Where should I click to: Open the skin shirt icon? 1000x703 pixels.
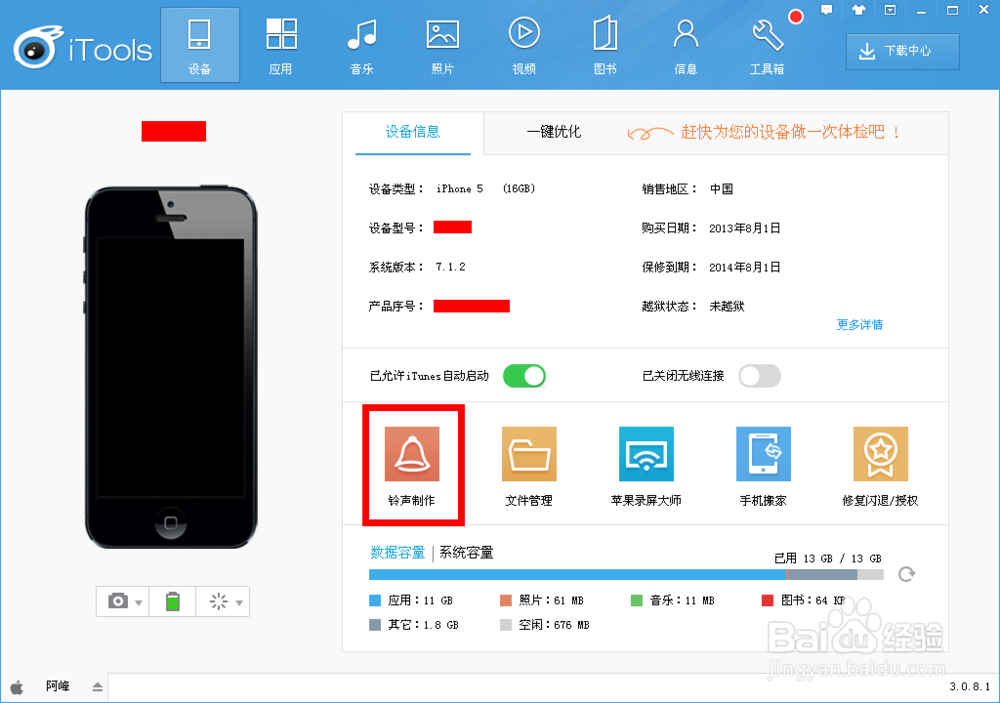click(x=858, y=10)
